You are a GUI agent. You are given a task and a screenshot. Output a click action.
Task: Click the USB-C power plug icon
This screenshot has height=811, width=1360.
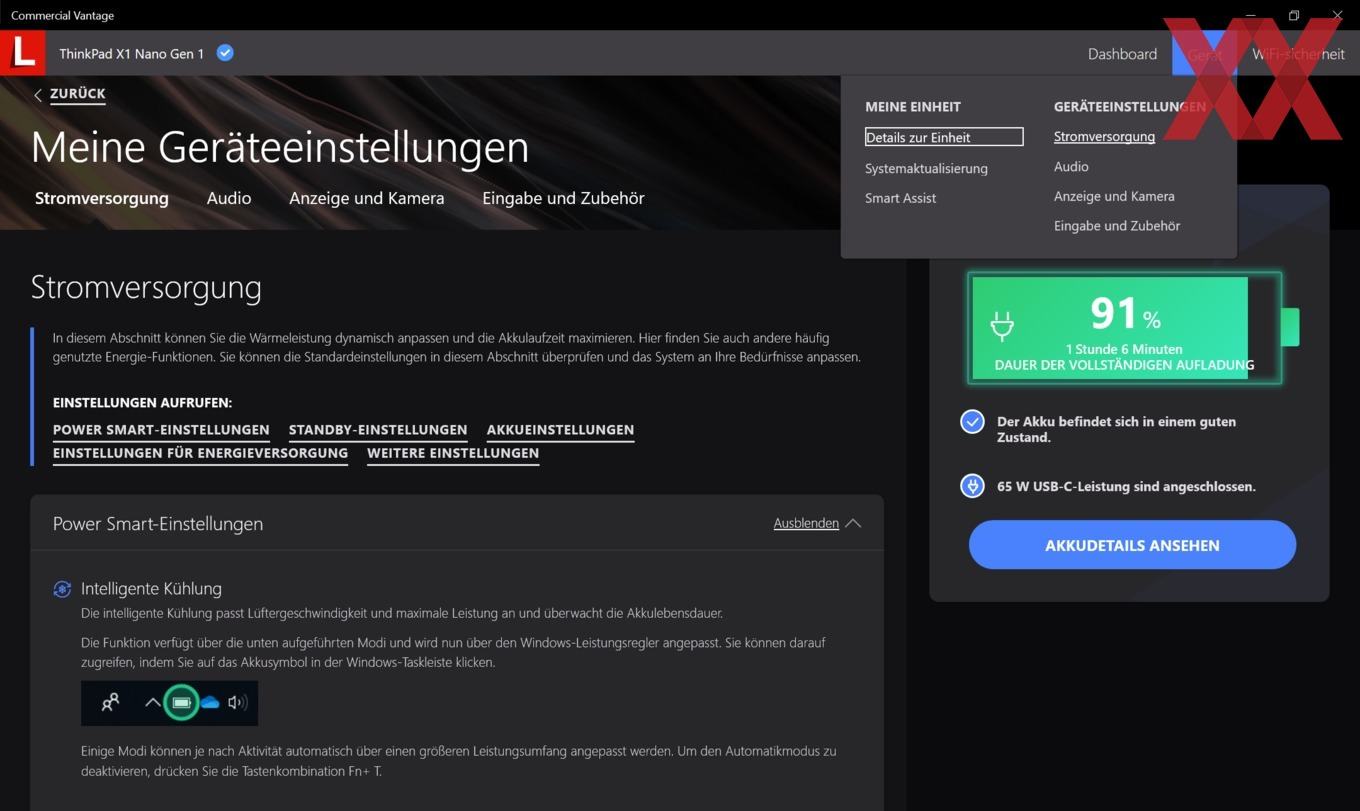tap(972, 486)
